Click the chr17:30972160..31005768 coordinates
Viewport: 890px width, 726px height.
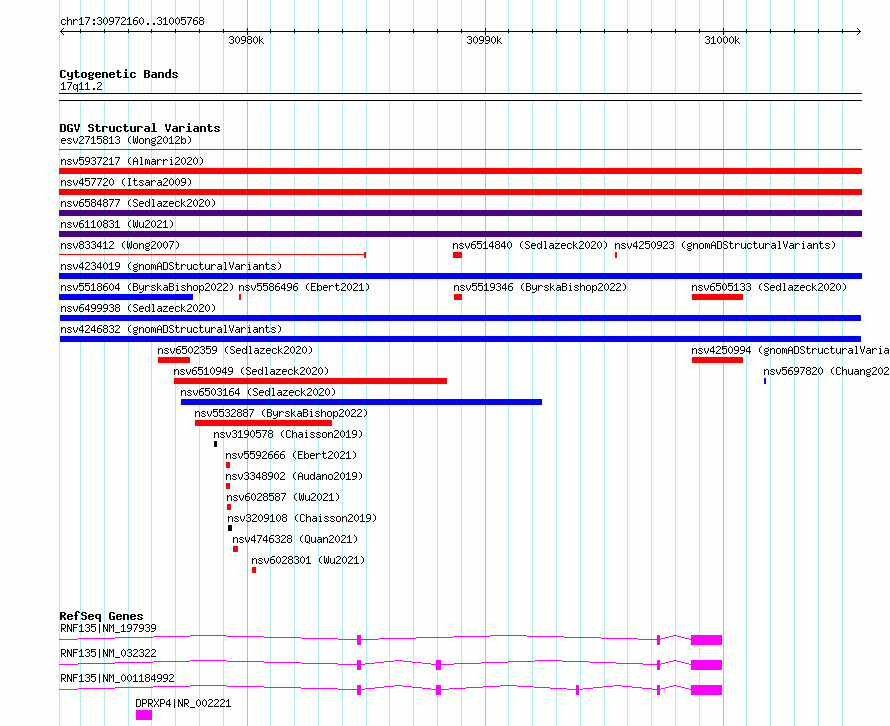pyautogui.click(x=132, y=22)
